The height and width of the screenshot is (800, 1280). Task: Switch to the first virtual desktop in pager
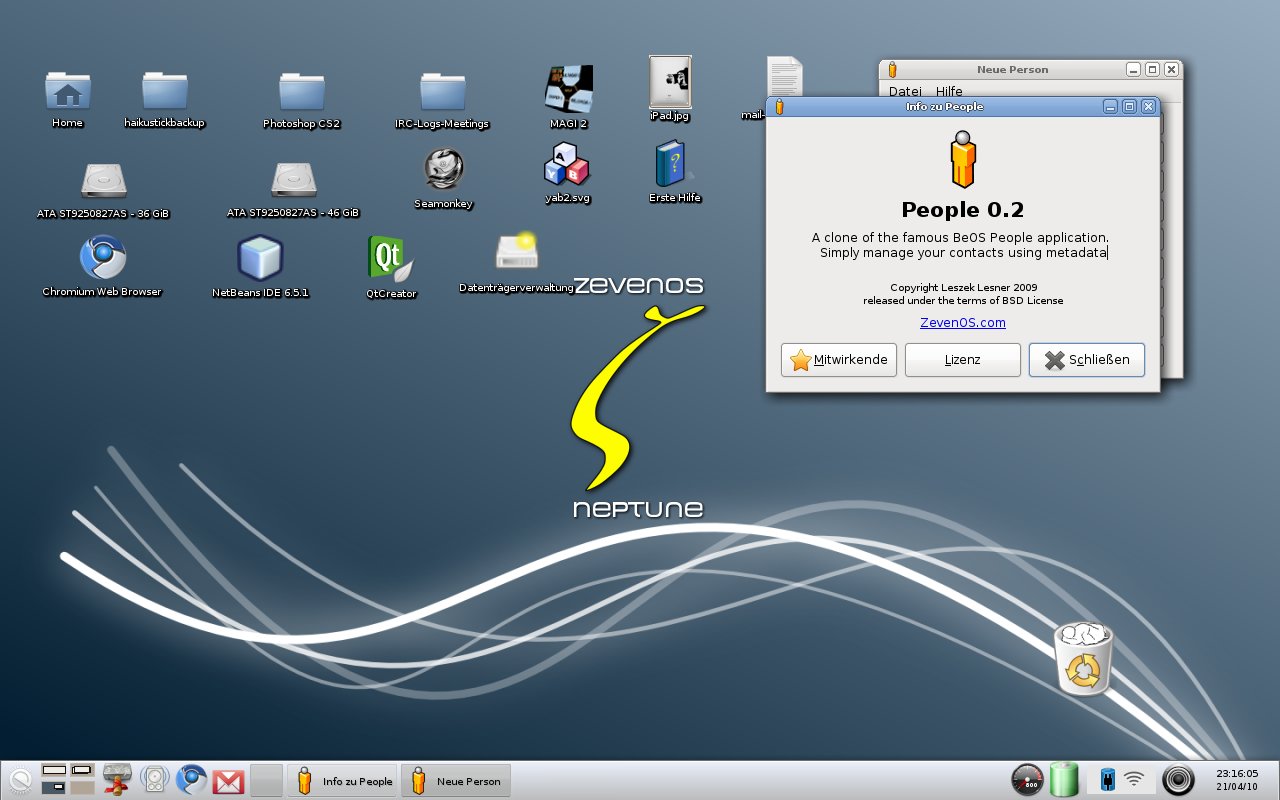[x=54, y=770]
